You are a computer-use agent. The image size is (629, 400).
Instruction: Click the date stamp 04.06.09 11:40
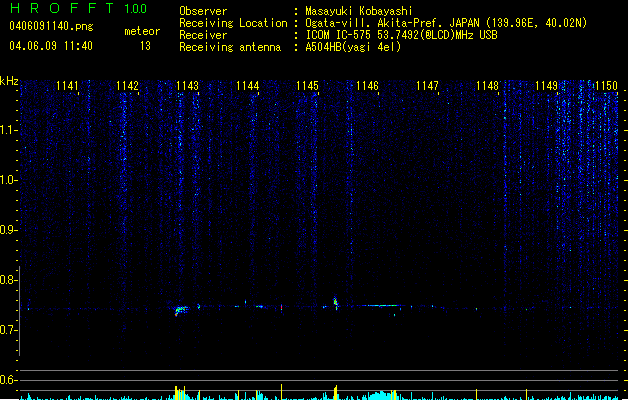tap(51, 46)
